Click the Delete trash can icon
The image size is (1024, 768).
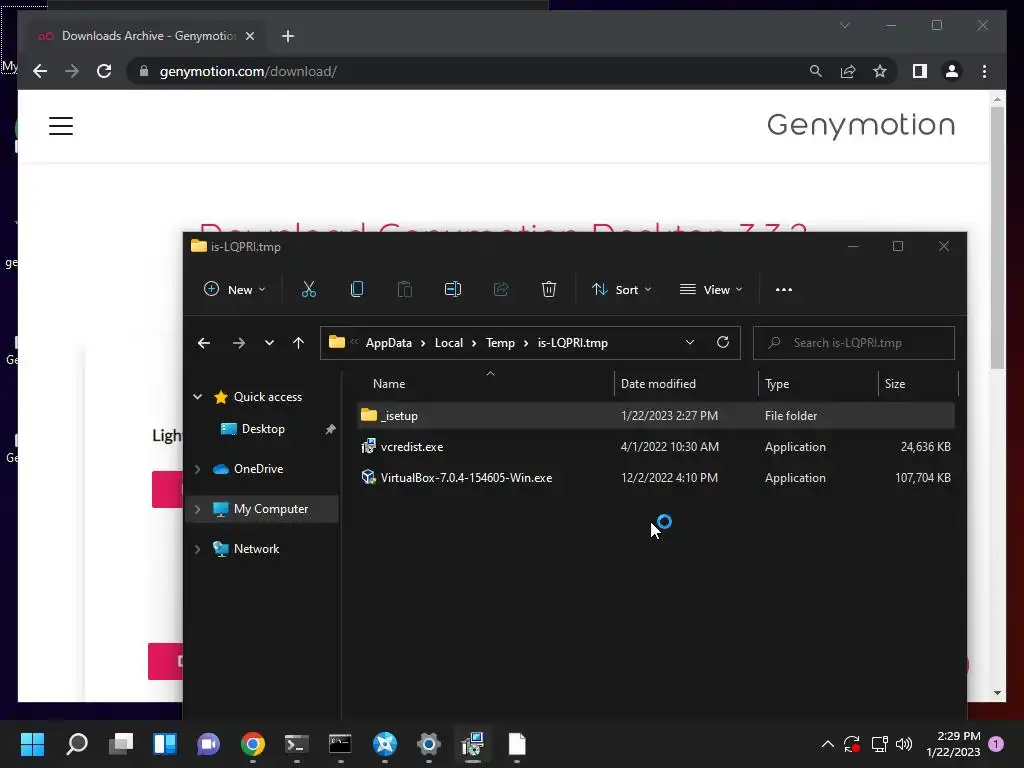click(549, 289)
